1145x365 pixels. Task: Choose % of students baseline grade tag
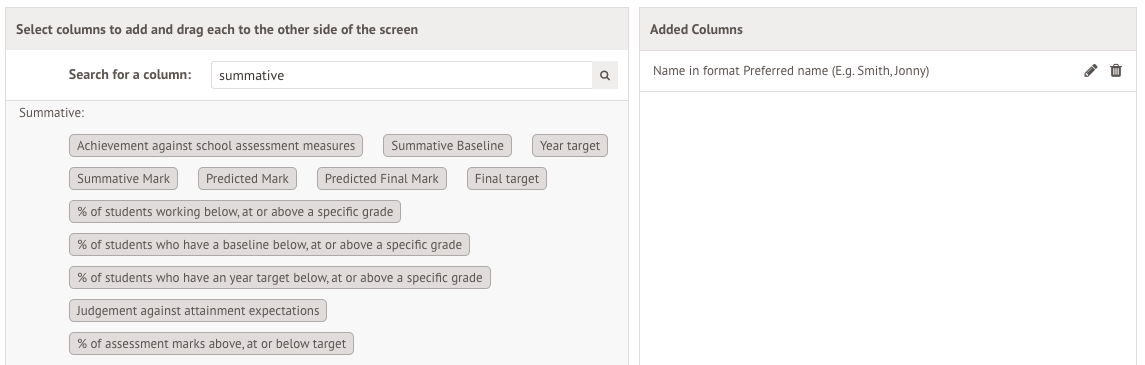269,245
